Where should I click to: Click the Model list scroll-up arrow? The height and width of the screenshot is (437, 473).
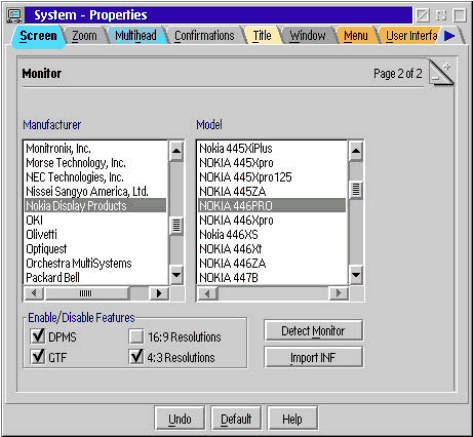click(356, 151)
